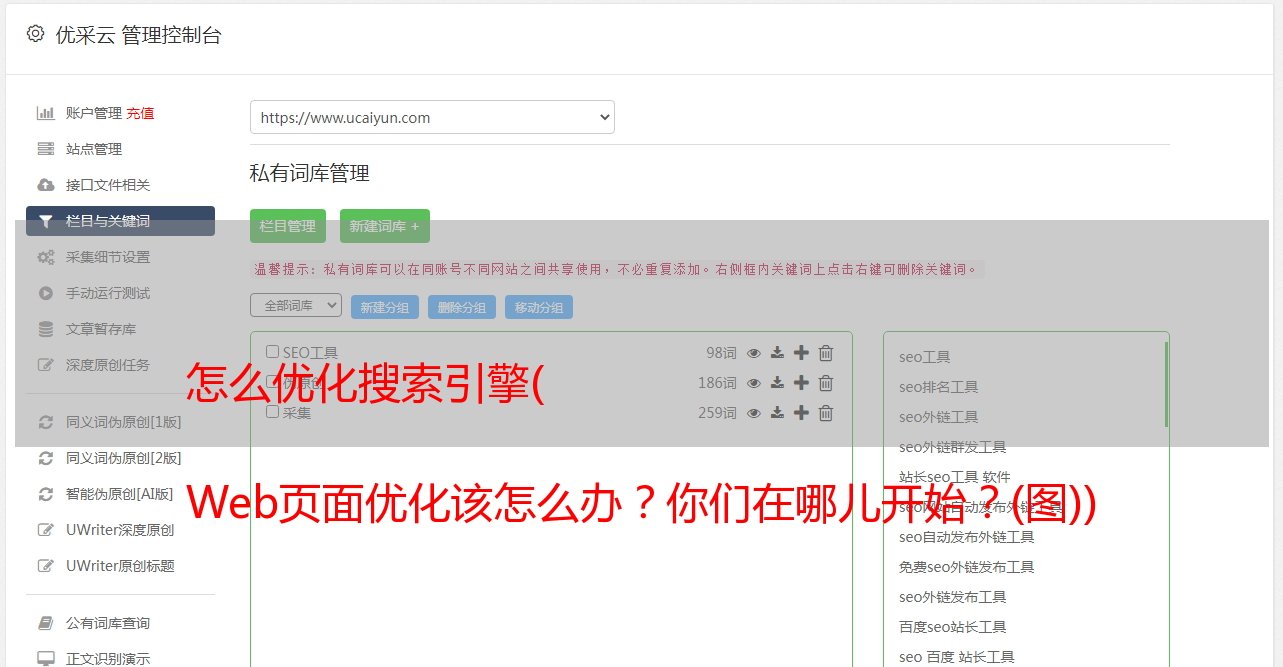The image size is (1283, 667).
Task: Click the 栏目管理 button
Action: [288, 226]
